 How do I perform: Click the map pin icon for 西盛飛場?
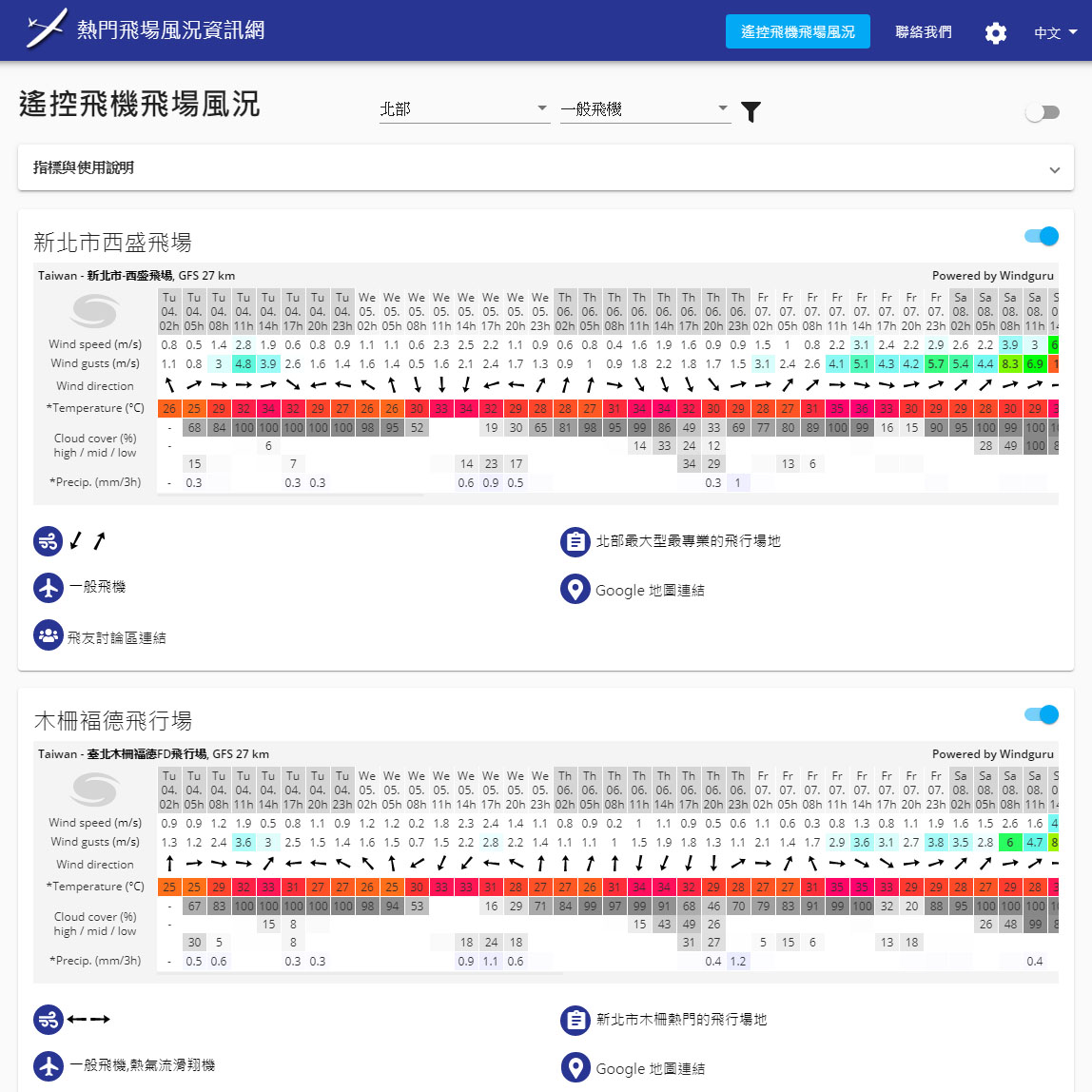575,590
